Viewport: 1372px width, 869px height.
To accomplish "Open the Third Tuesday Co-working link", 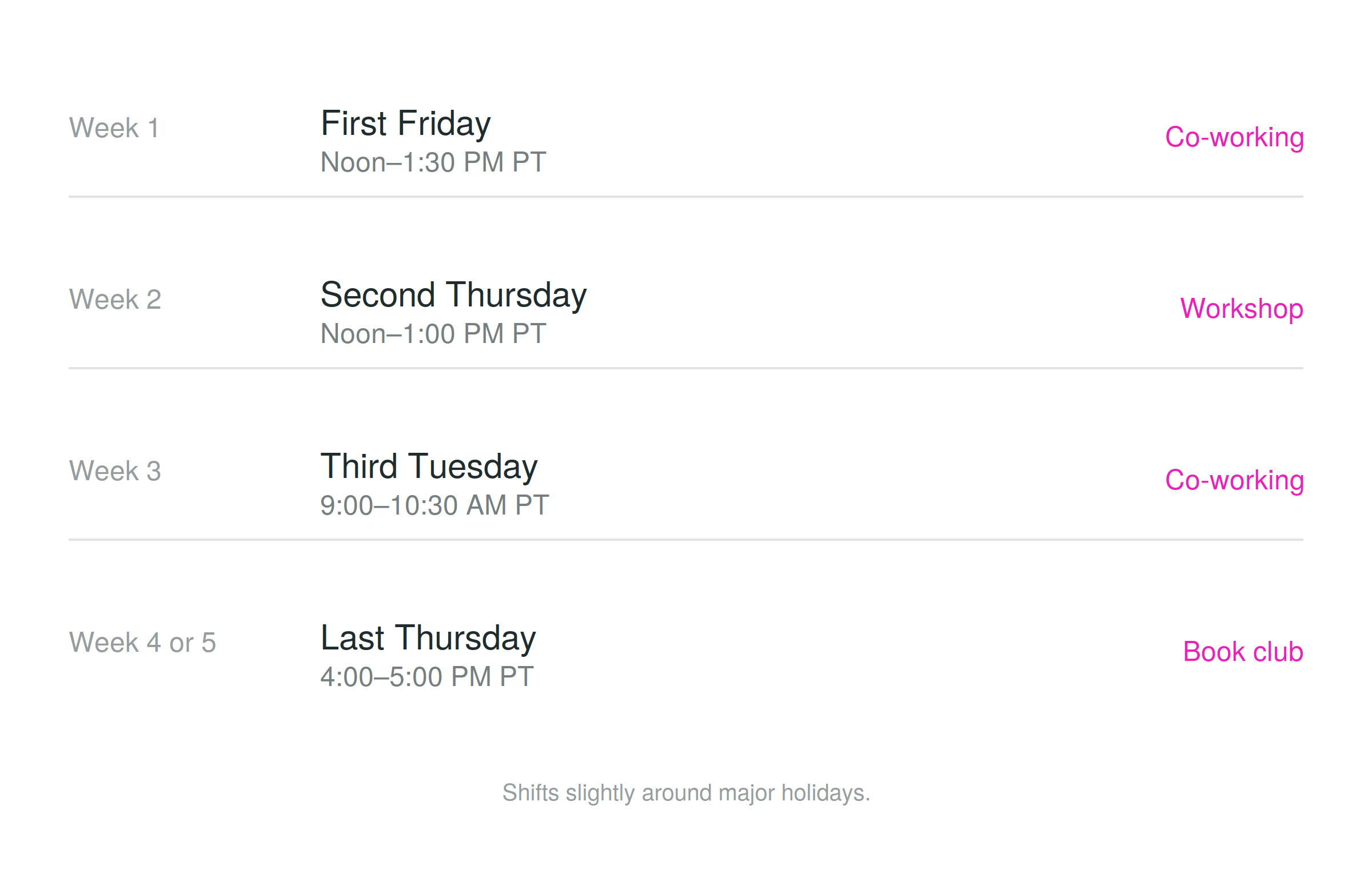I will click(x=1234, y=481).
